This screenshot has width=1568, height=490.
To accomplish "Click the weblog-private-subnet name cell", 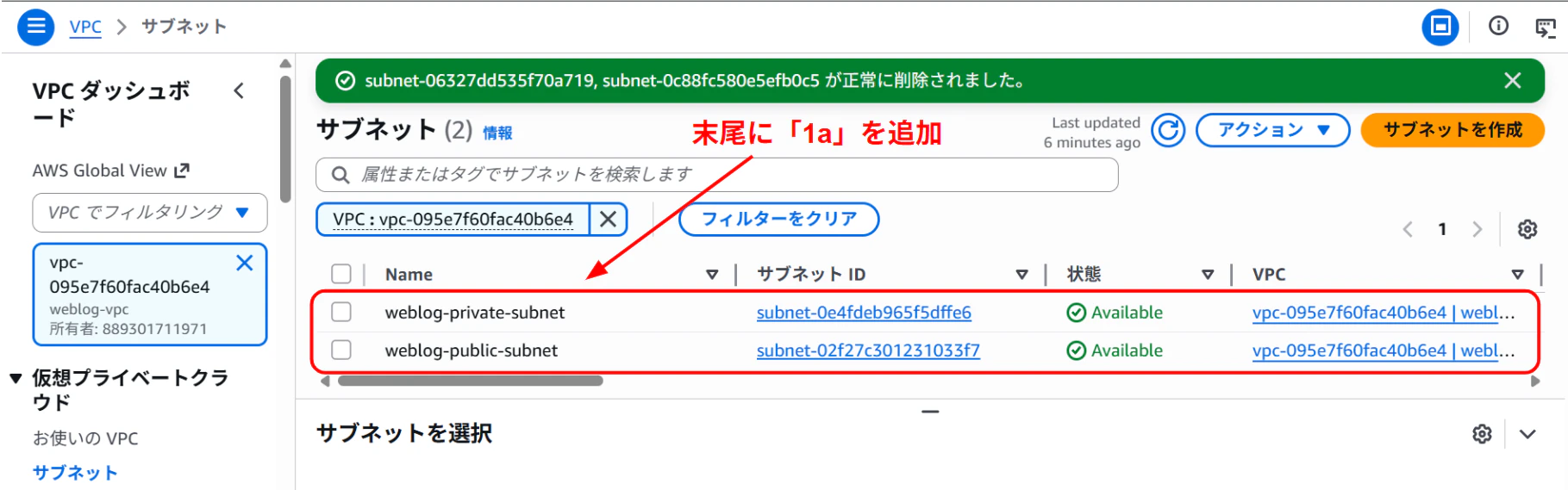I will 475,313.
